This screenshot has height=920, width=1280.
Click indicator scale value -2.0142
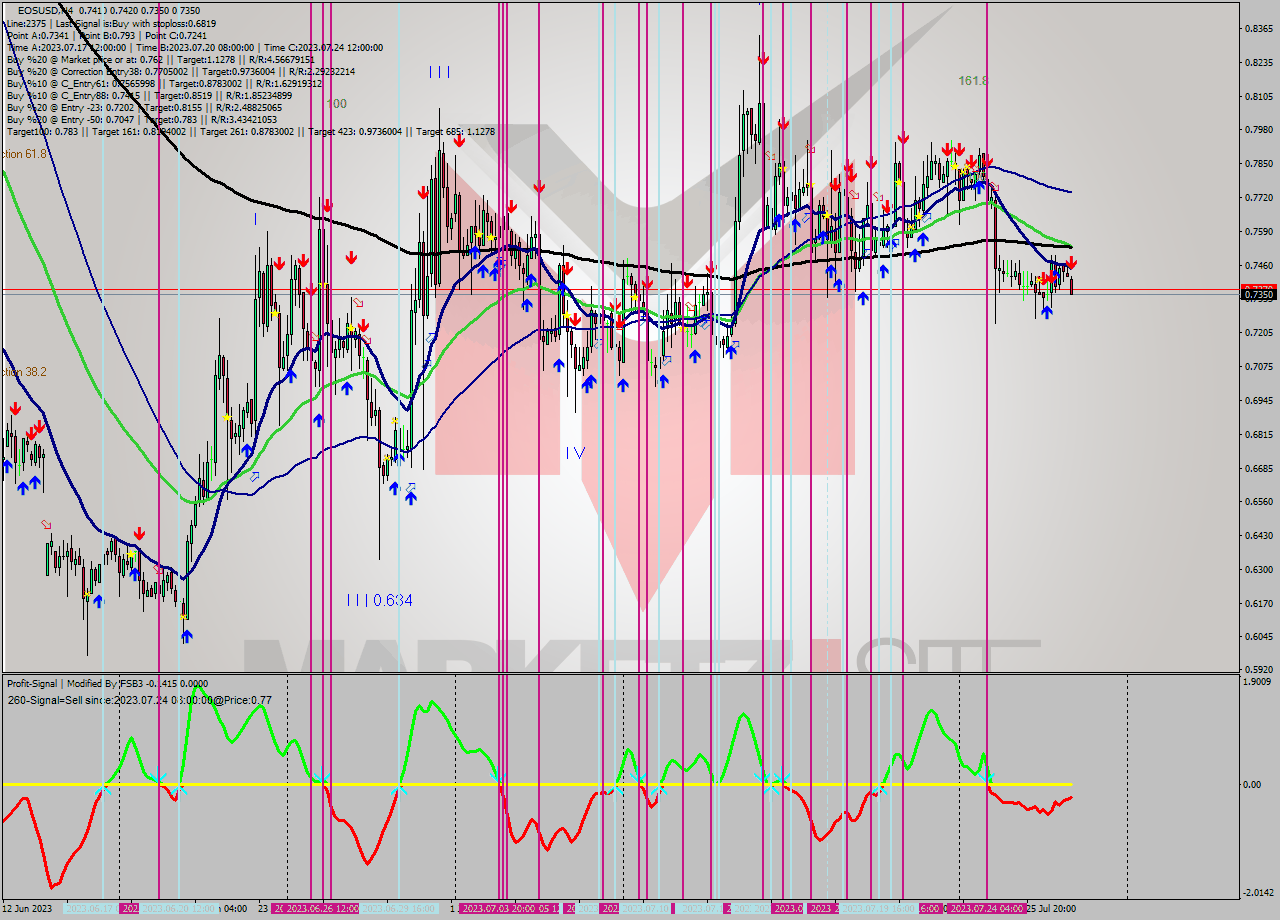coord(1258,893)
